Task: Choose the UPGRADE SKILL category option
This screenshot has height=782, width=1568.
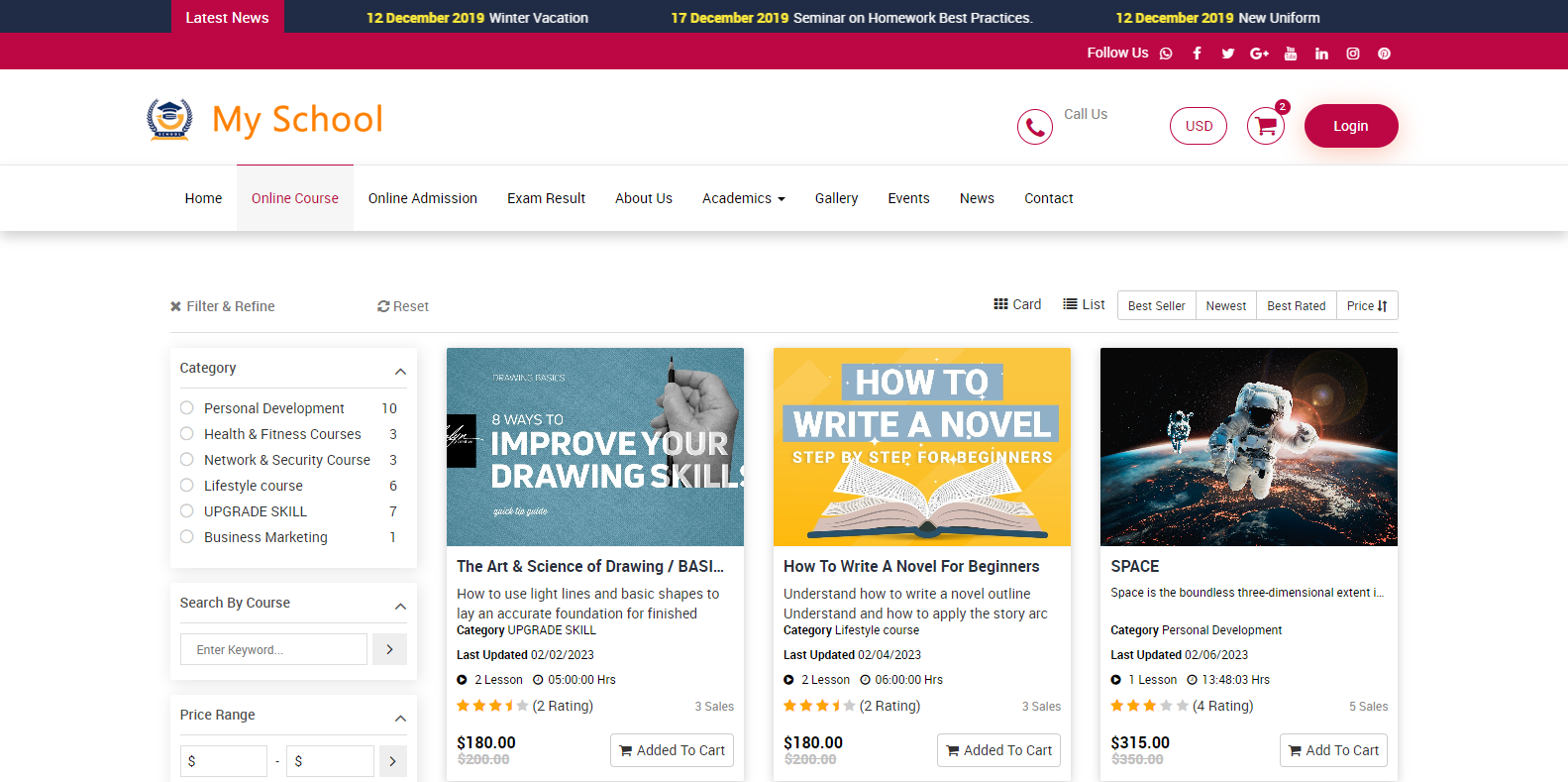Action: tap(187, 511)
